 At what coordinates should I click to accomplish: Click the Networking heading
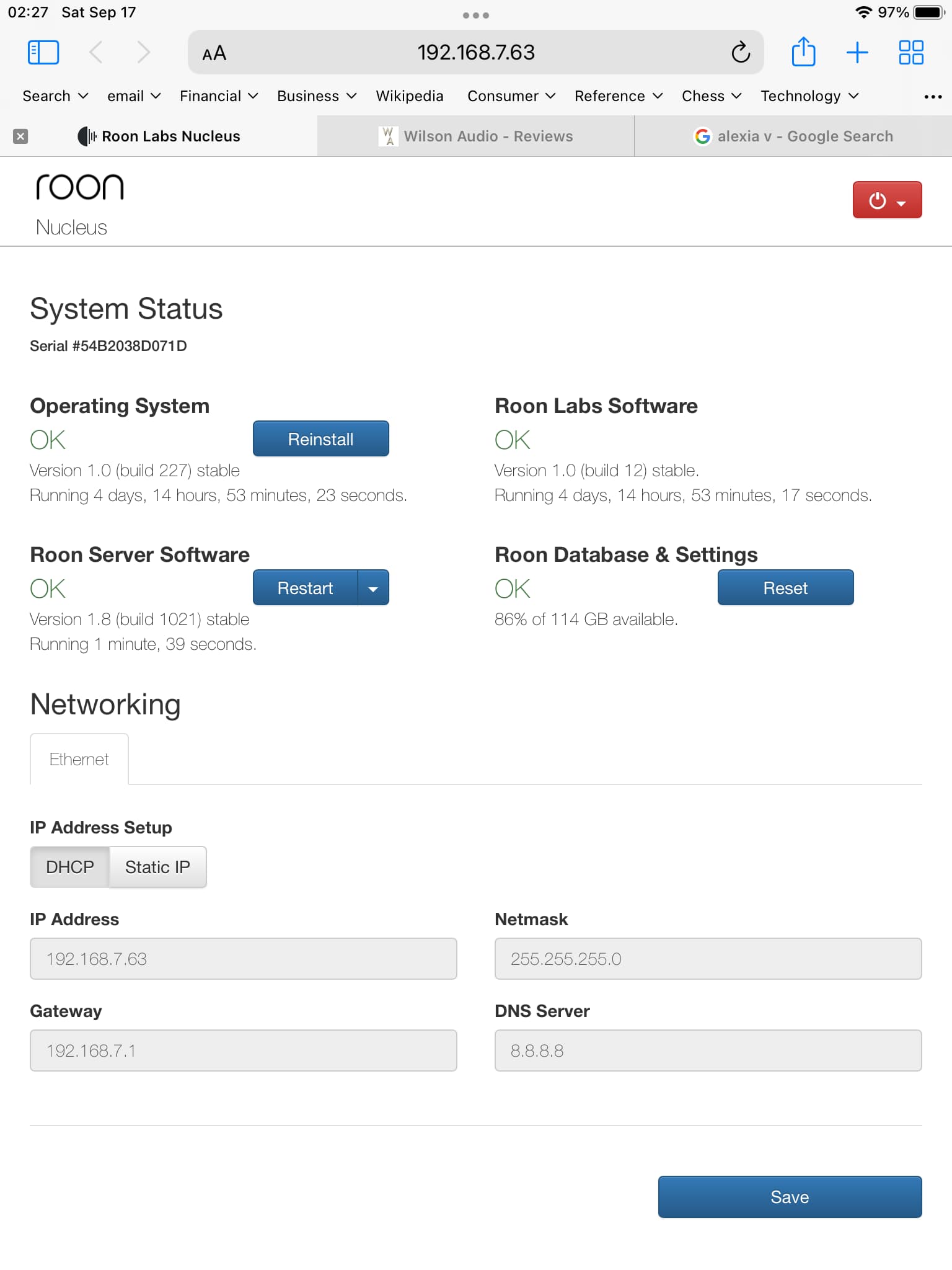[x=105, y=704]
